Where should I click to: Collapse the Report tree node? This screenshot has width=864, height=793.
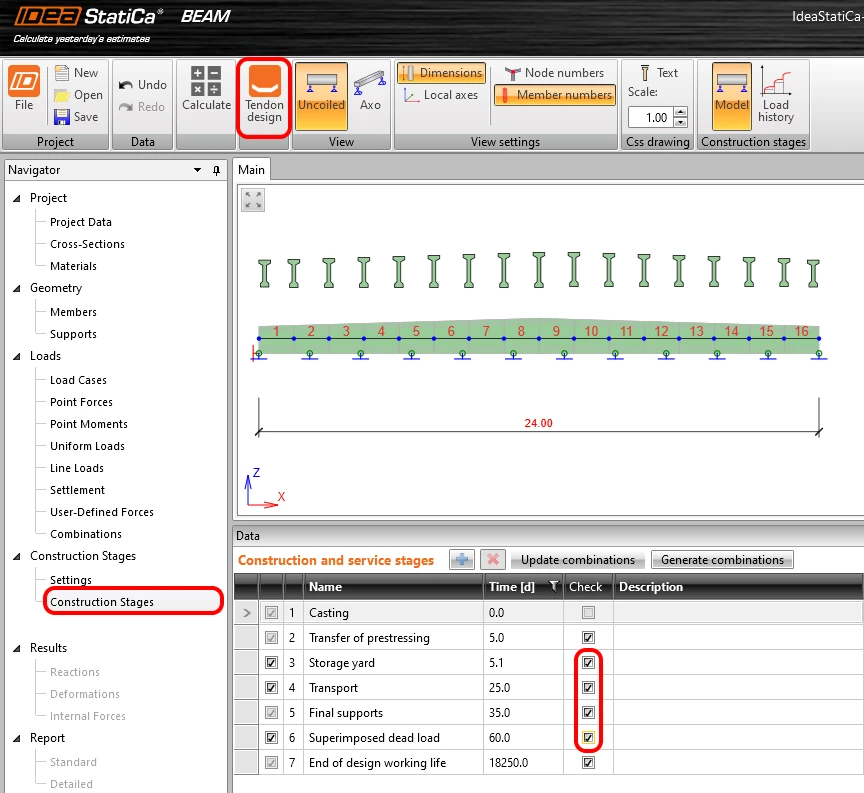pyautogui.click(x=17, y=738)
